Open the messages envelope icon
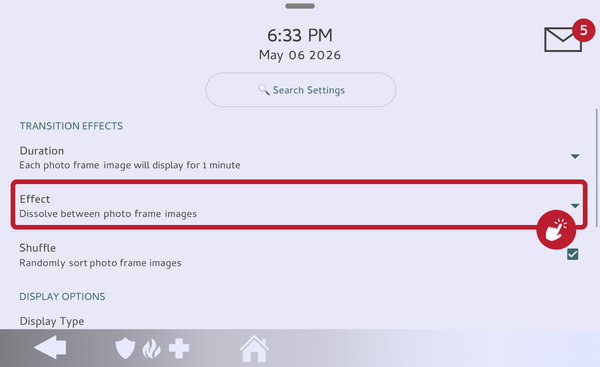The image size is (600, 367). tap(562, 39)
